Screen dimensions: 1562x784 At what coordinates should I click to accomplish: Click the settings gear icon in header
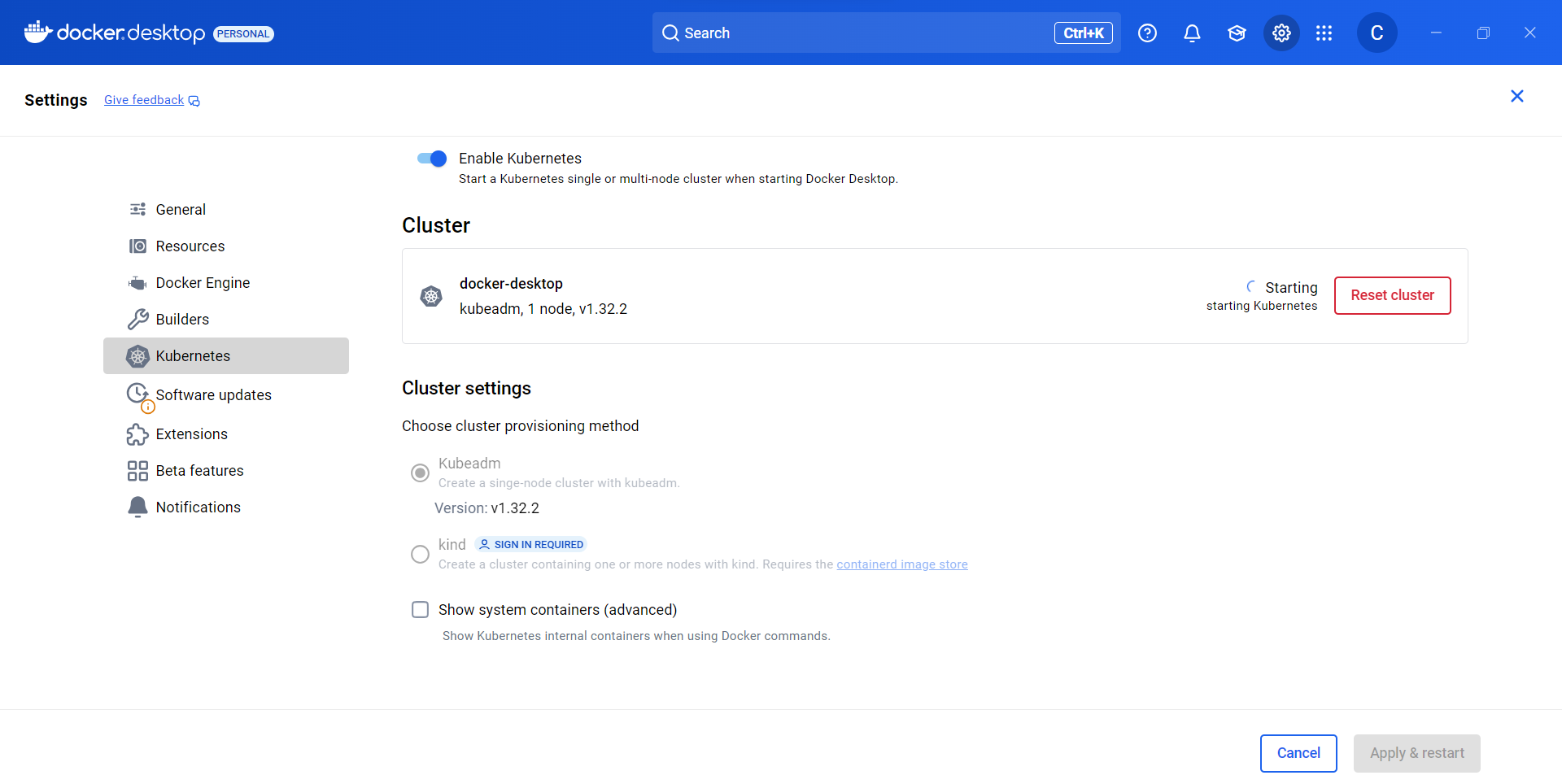click(x=1281, y=33)
